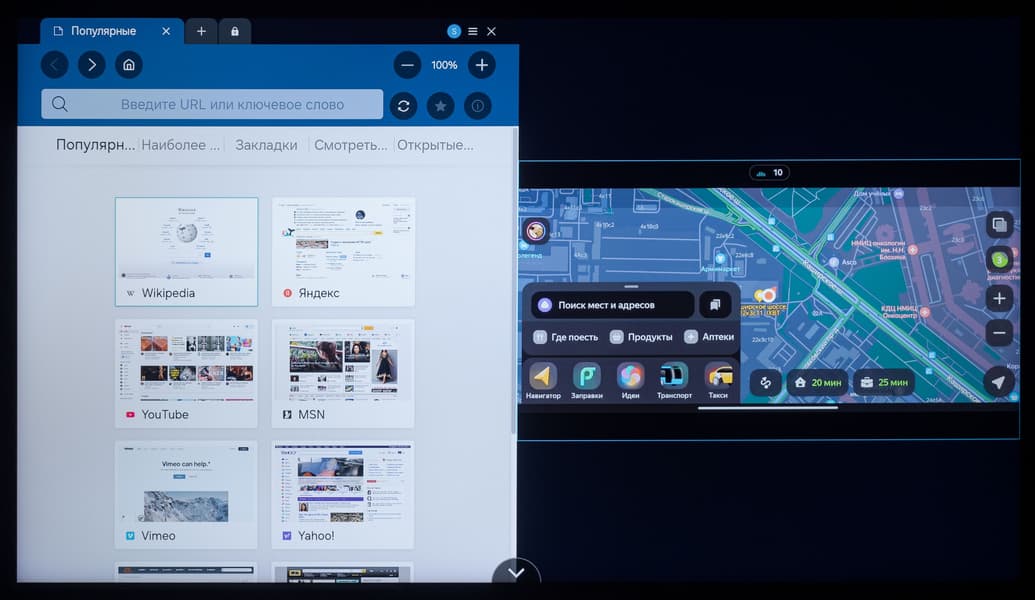Viewport: 1035px width, 600px height.
Task: Reload the current browser page
Action: tap(403, 106)
